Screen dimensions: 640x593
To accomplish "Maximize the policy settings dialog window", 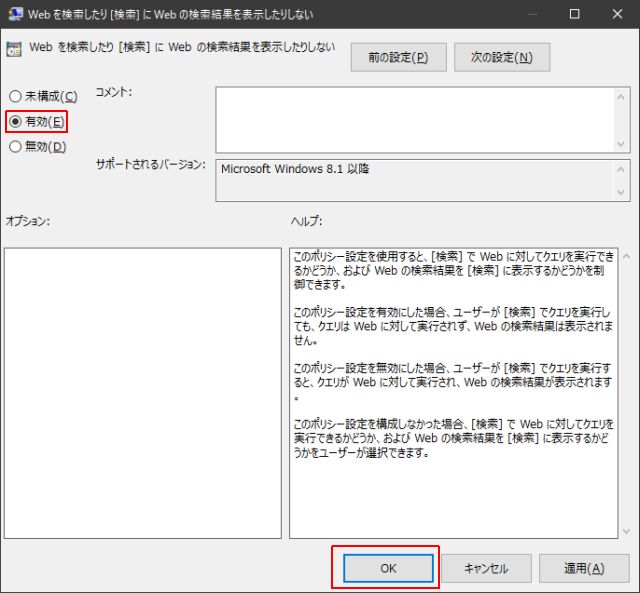I will click(x=574, y=14).
